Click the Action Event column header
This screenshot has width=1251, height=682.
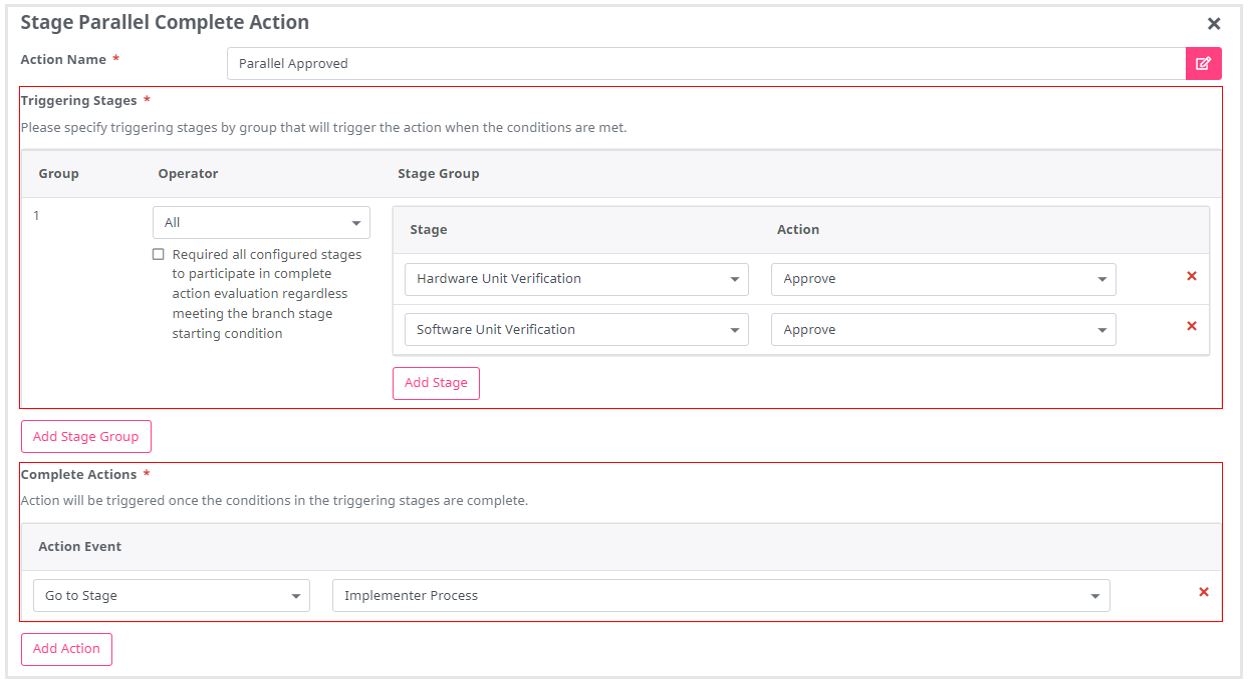click(80, 547)
